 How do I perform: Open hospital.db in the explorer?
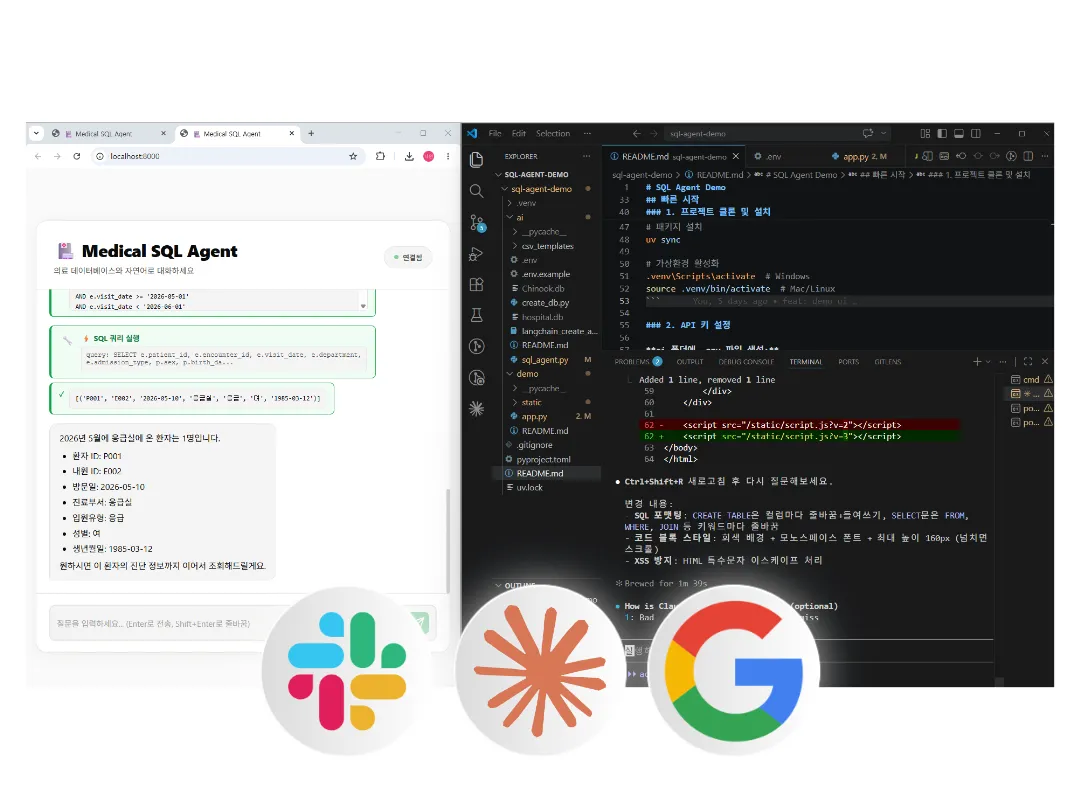click(542, 317)
